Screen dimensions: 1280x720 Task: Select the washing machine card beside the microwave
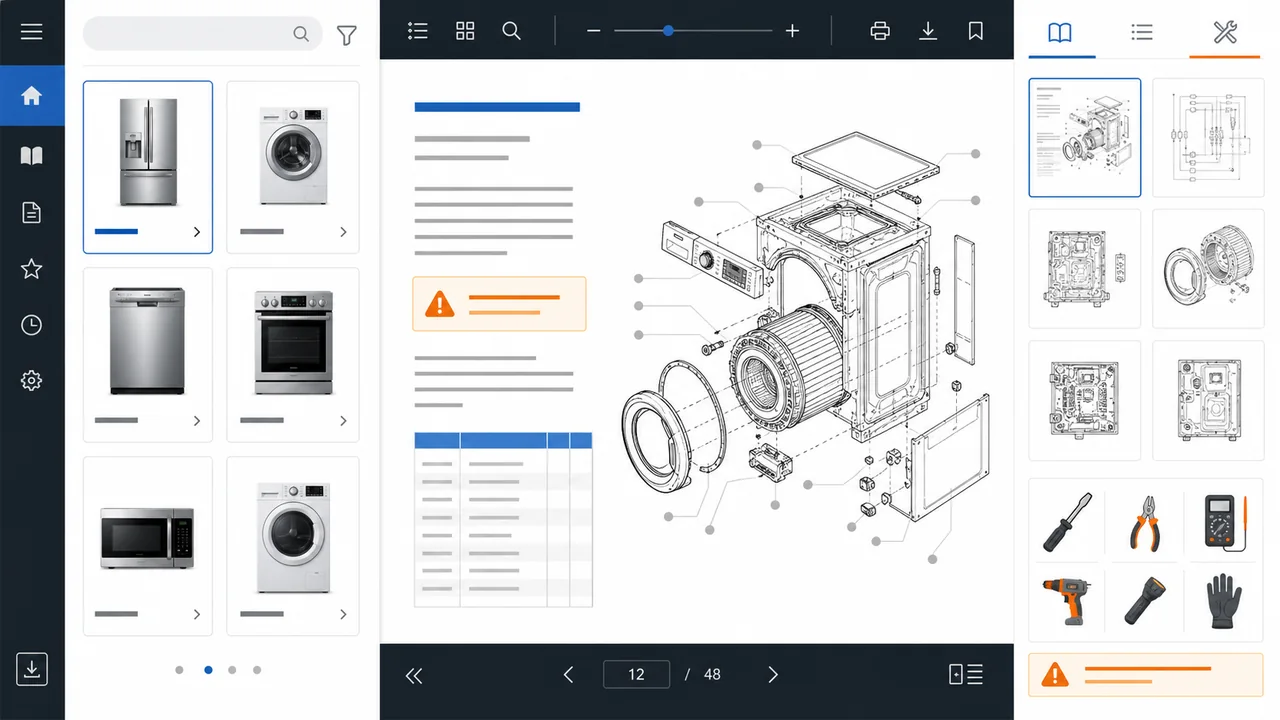pos(293,546)
